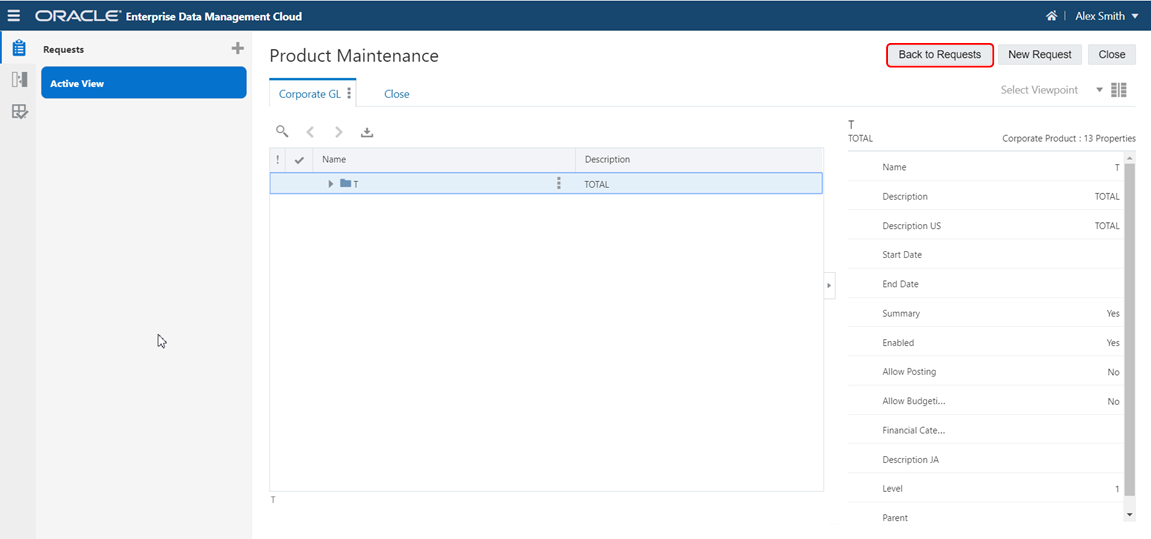Go to previous result arrow

tap(310, 132)
